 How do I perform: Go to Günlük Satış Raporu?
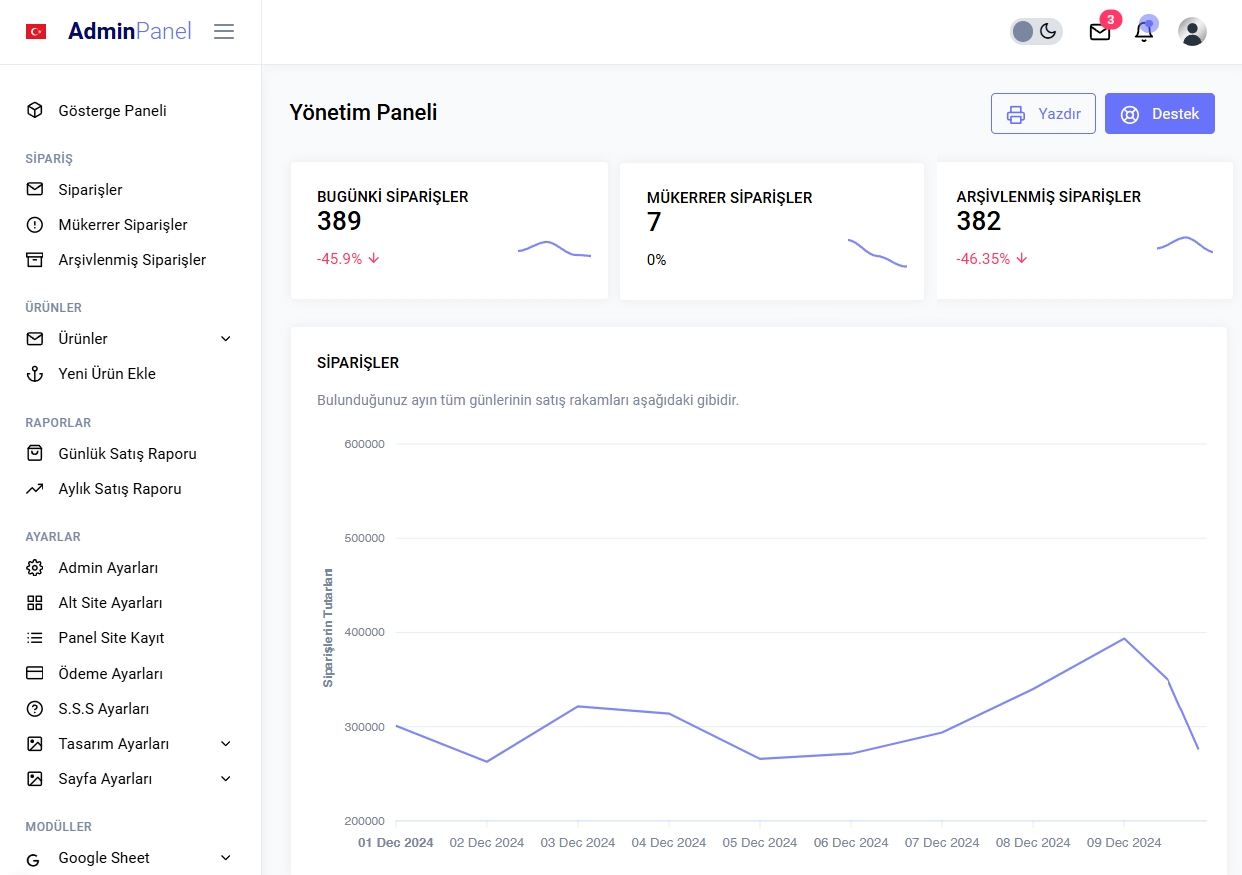tap(127, 454)
